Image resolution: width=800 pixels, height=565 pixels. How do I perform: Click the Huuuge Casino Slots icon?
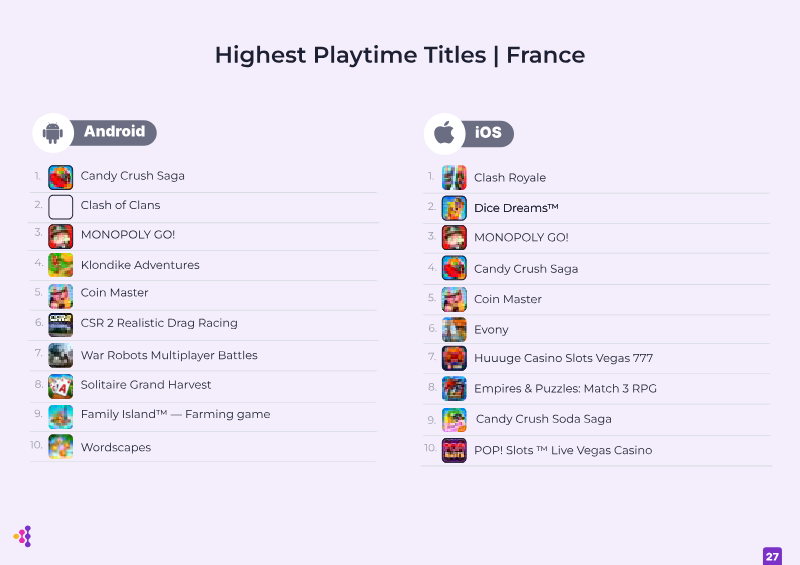point(454,358)
